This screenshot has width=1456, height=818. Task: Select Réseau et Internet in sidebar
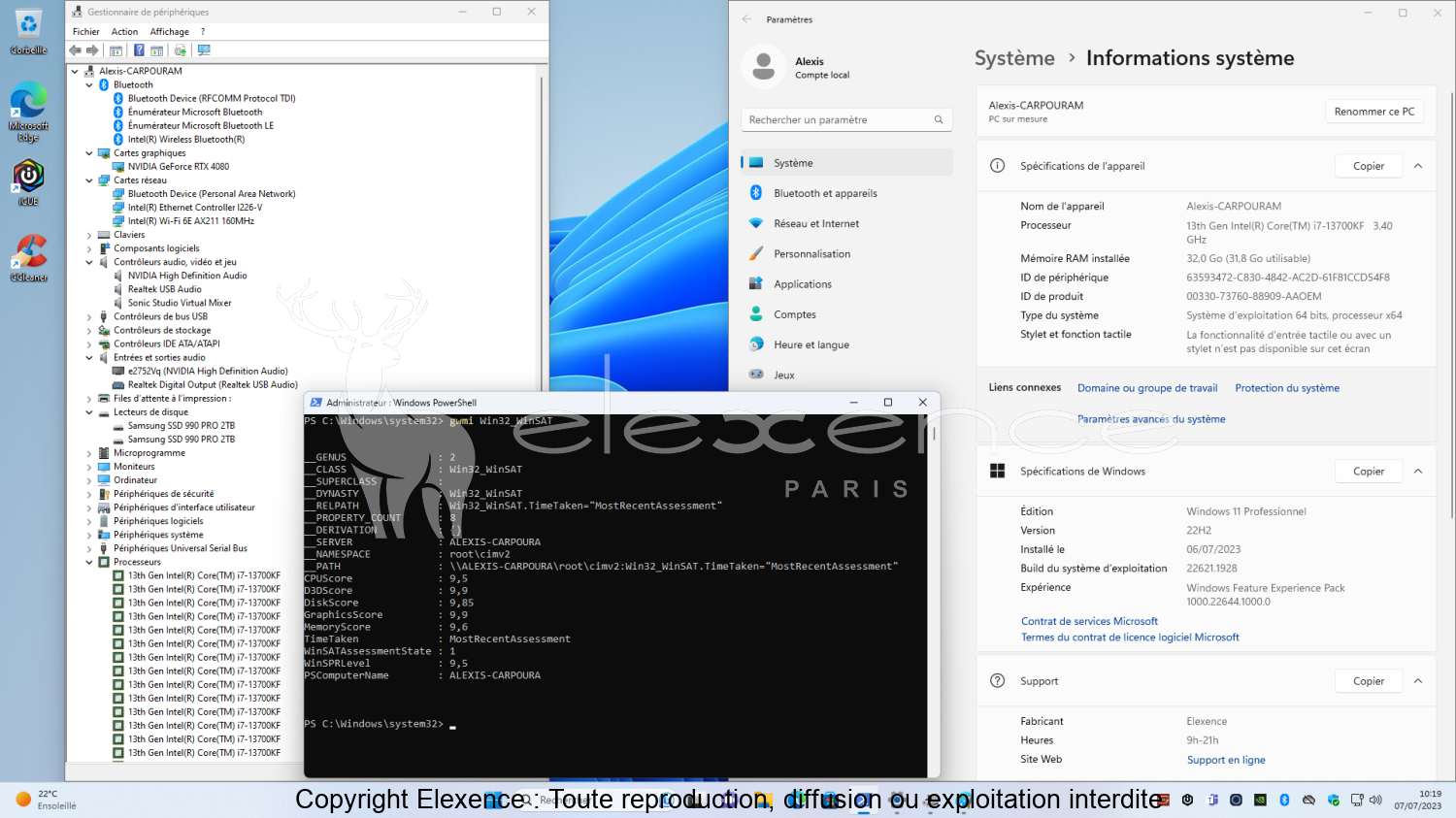846,223
